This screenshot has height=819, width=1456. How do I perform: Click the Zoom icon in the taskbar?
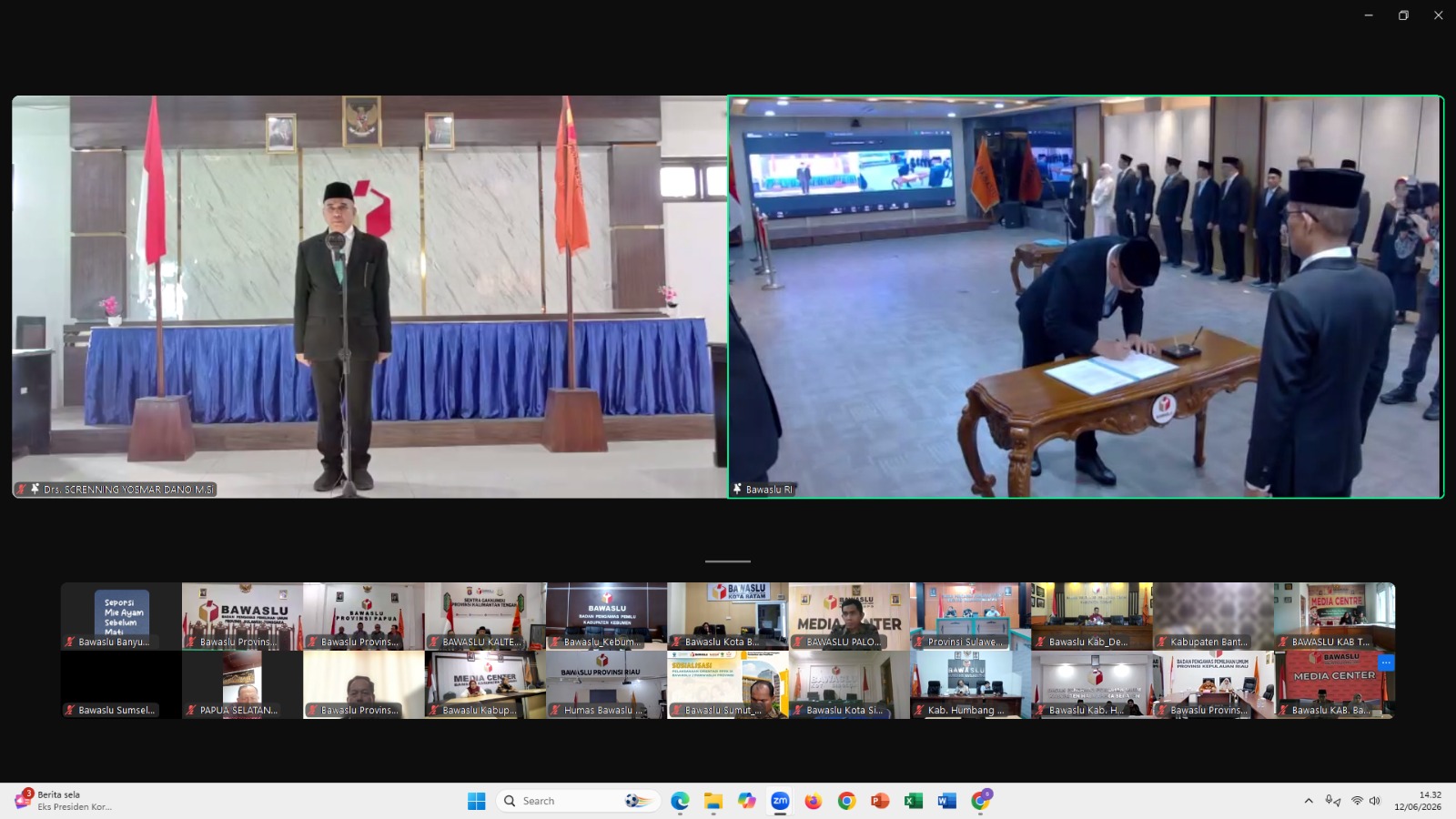[x=780, y=801]
